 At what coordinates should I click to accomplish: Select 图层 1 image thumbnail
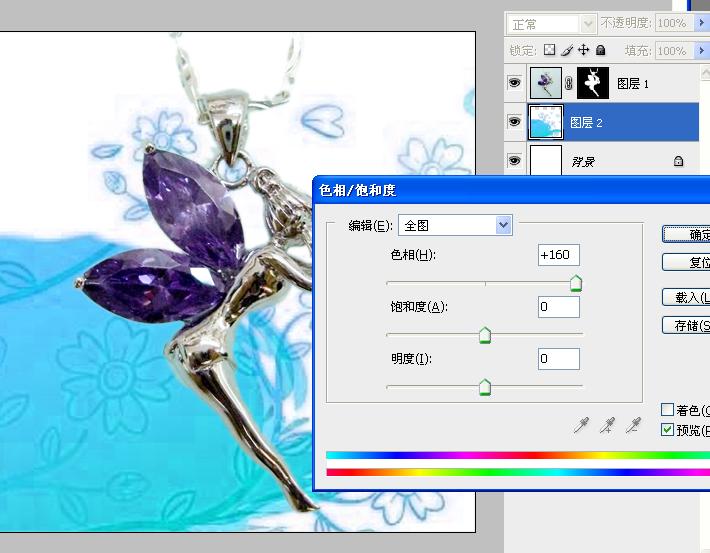click(546, 83)
